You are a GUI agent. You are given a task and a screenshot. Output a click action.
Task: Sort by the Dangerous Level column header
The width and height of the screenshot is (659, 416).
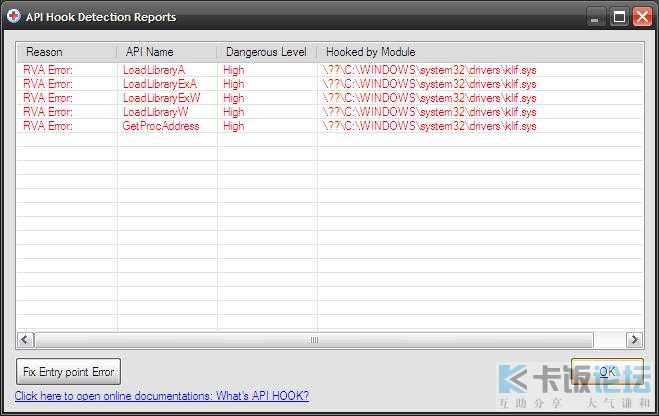[x=266, y=52]
